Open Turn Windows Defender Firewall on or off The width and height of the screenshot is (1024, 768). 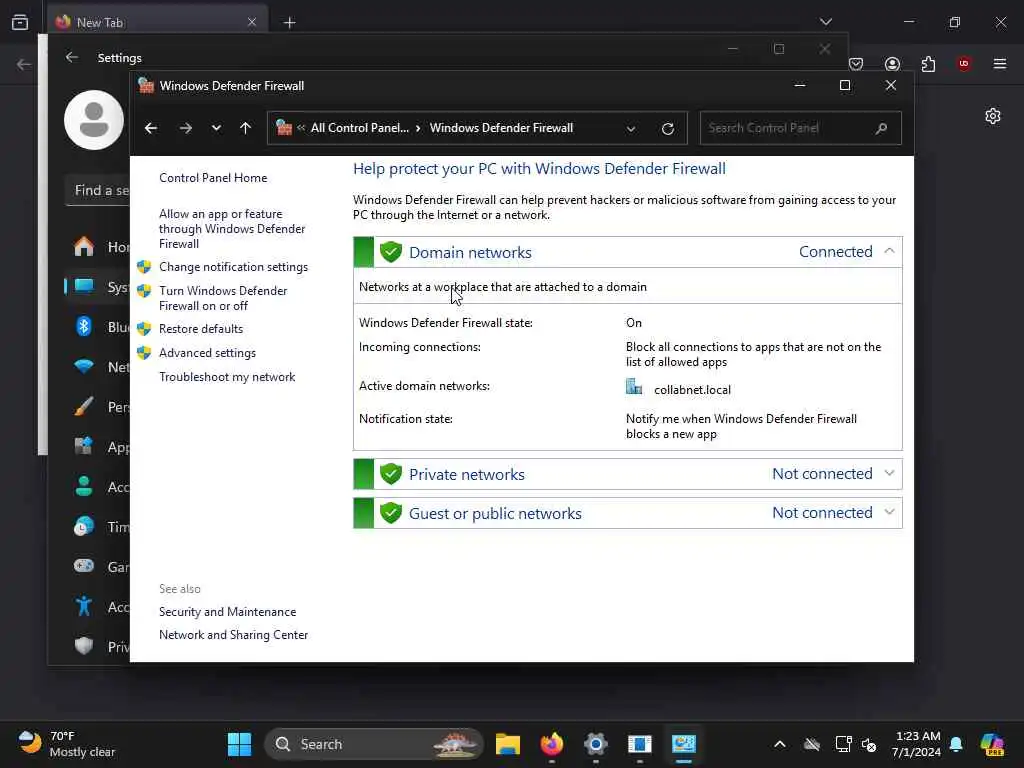click(x=223, y=298)
